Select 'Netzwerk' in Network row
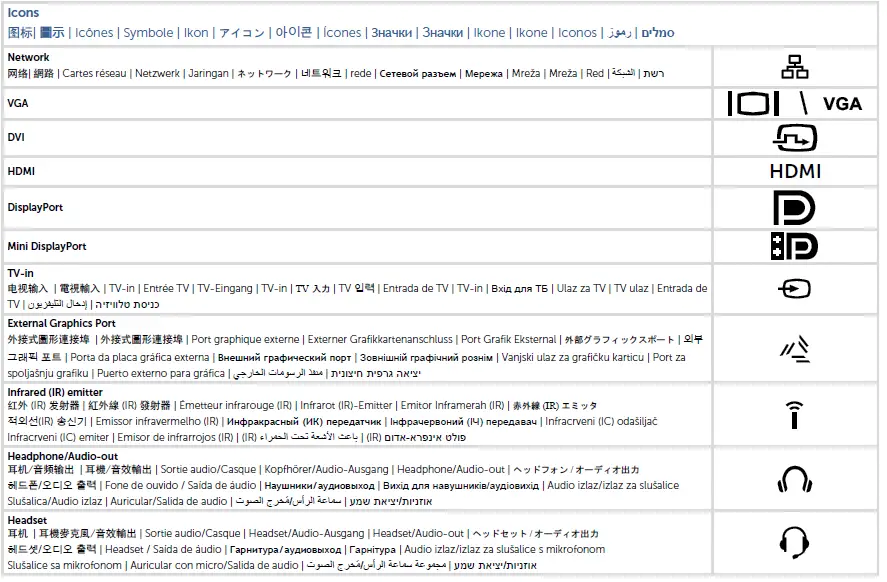This screenshot has height=582, width=887. pos(158,74)
